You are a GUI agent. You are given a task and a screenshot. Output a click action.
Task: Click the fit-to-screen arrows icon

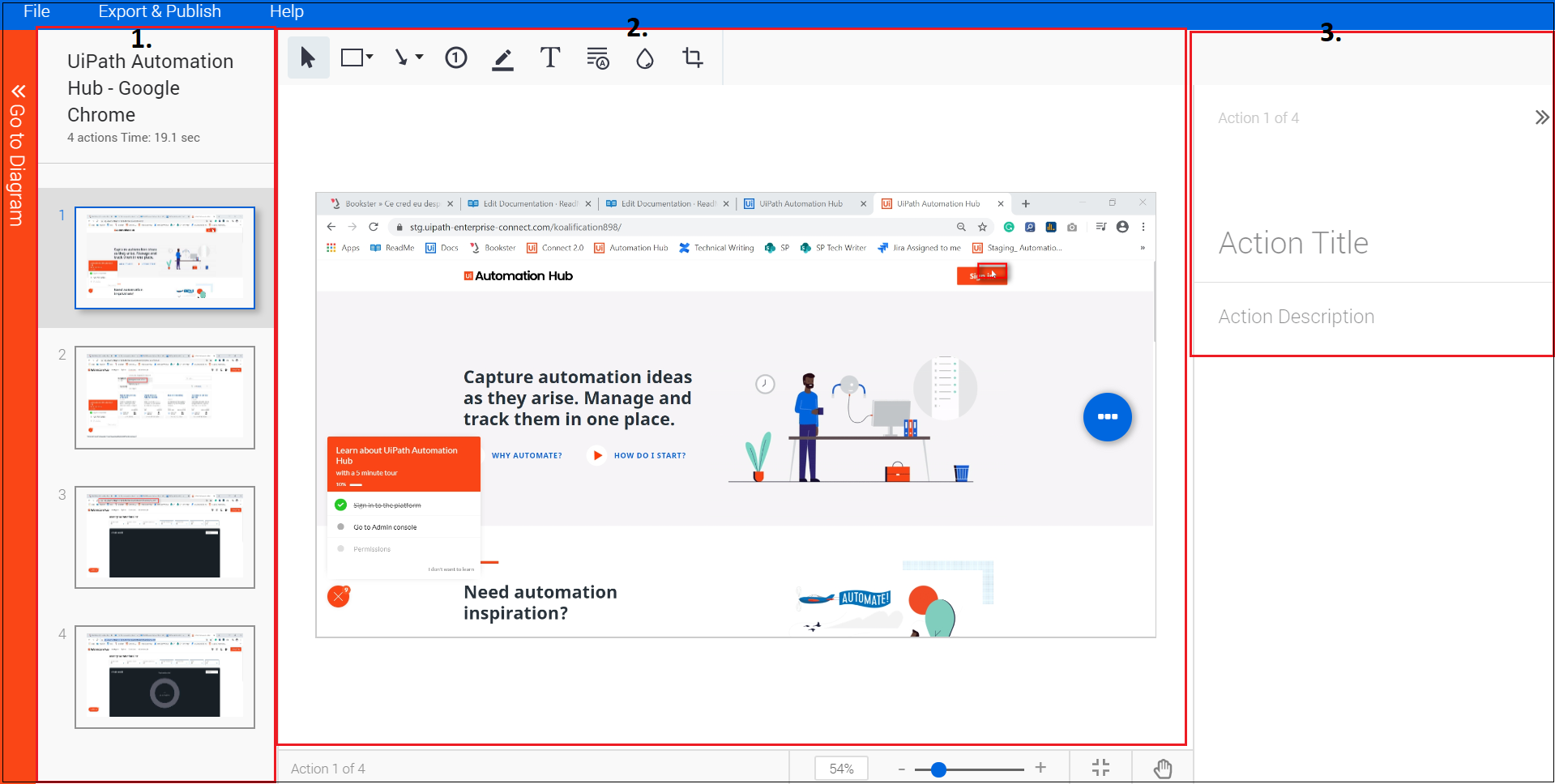point(1100,768)
